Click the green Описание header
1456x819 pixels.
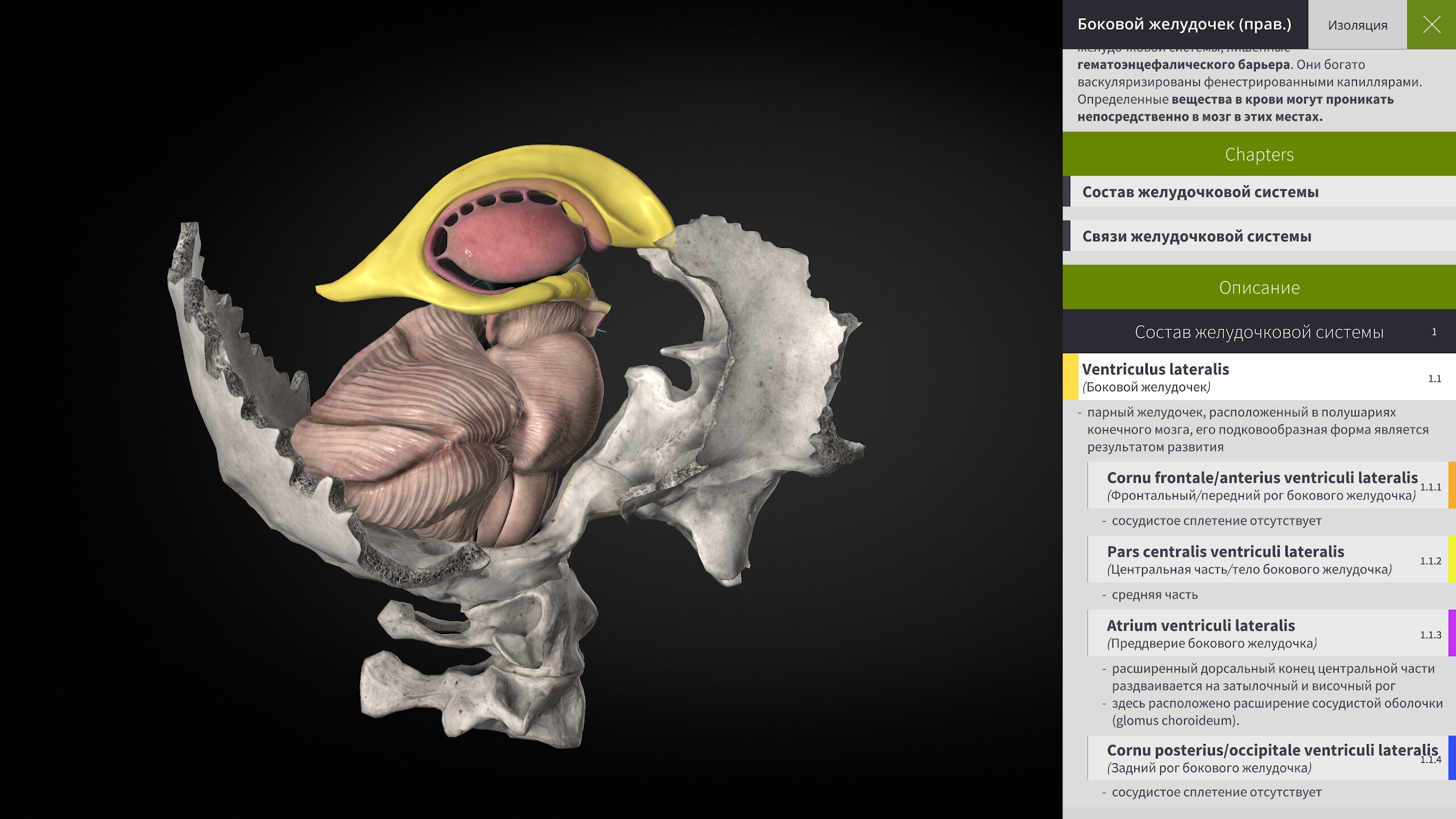tap(1259, 287)
